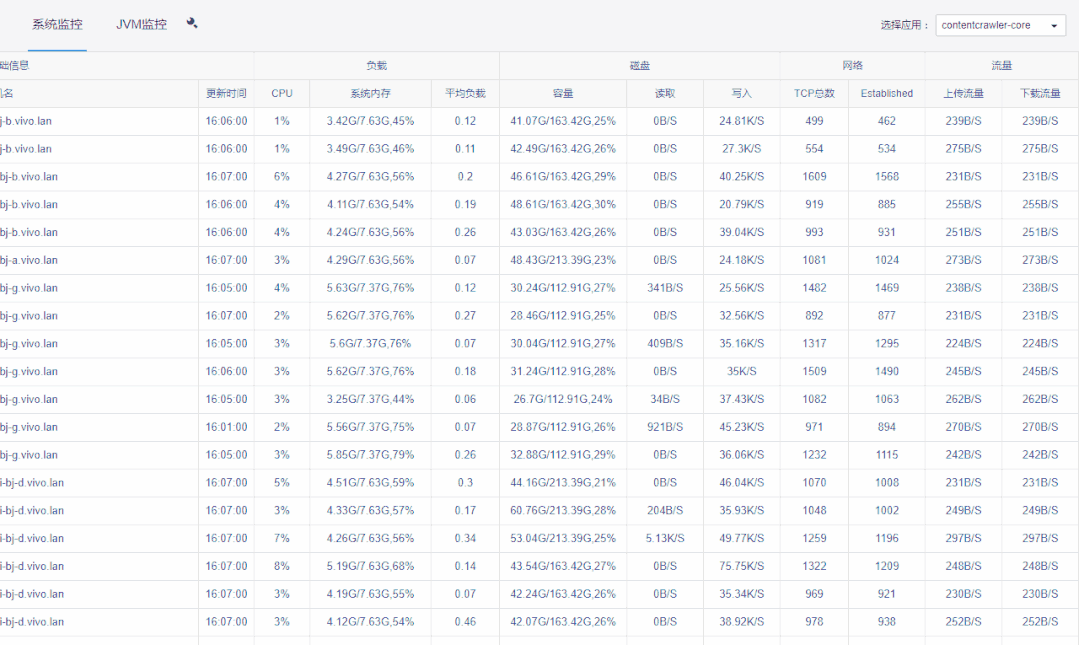Switch to the JVM监控 tab
The height and width of the screenshot is (645, 1079).
[x=141, y=24]
